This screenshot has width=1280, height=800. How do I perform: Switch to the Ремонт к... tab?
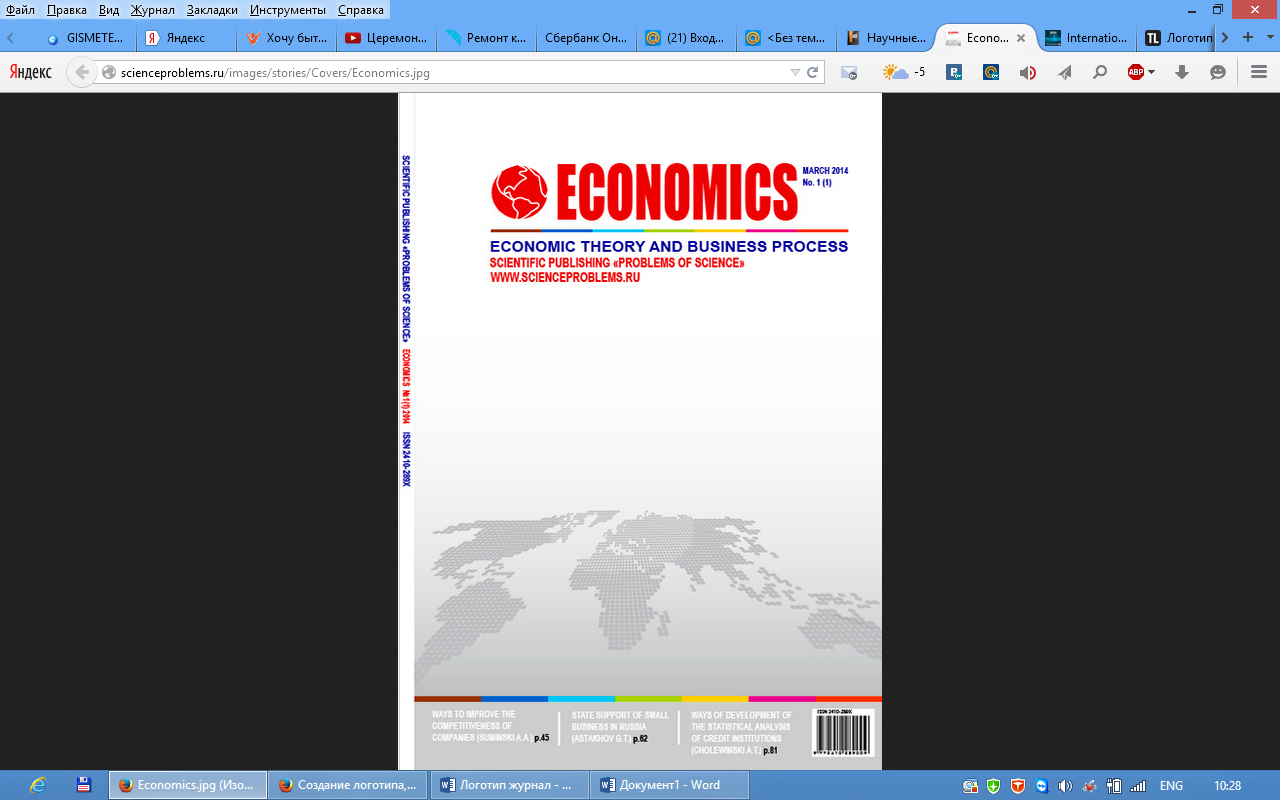pyautogui.click(x=486, y=38)
